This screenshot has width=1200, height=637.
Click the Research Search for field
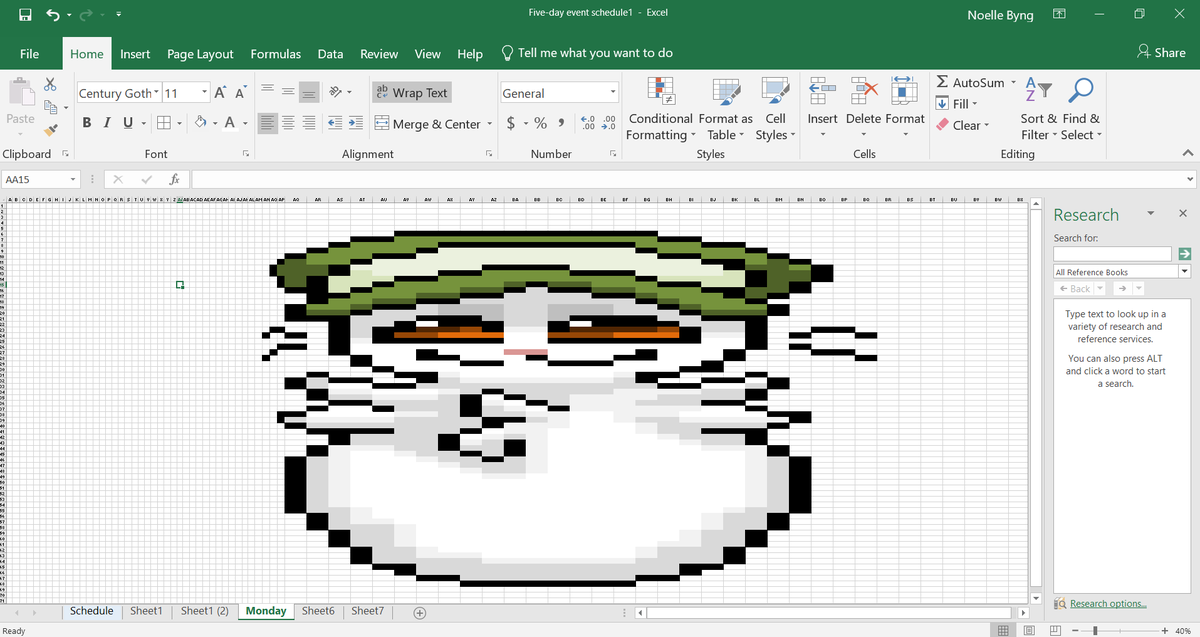(x=1111, y=254)
